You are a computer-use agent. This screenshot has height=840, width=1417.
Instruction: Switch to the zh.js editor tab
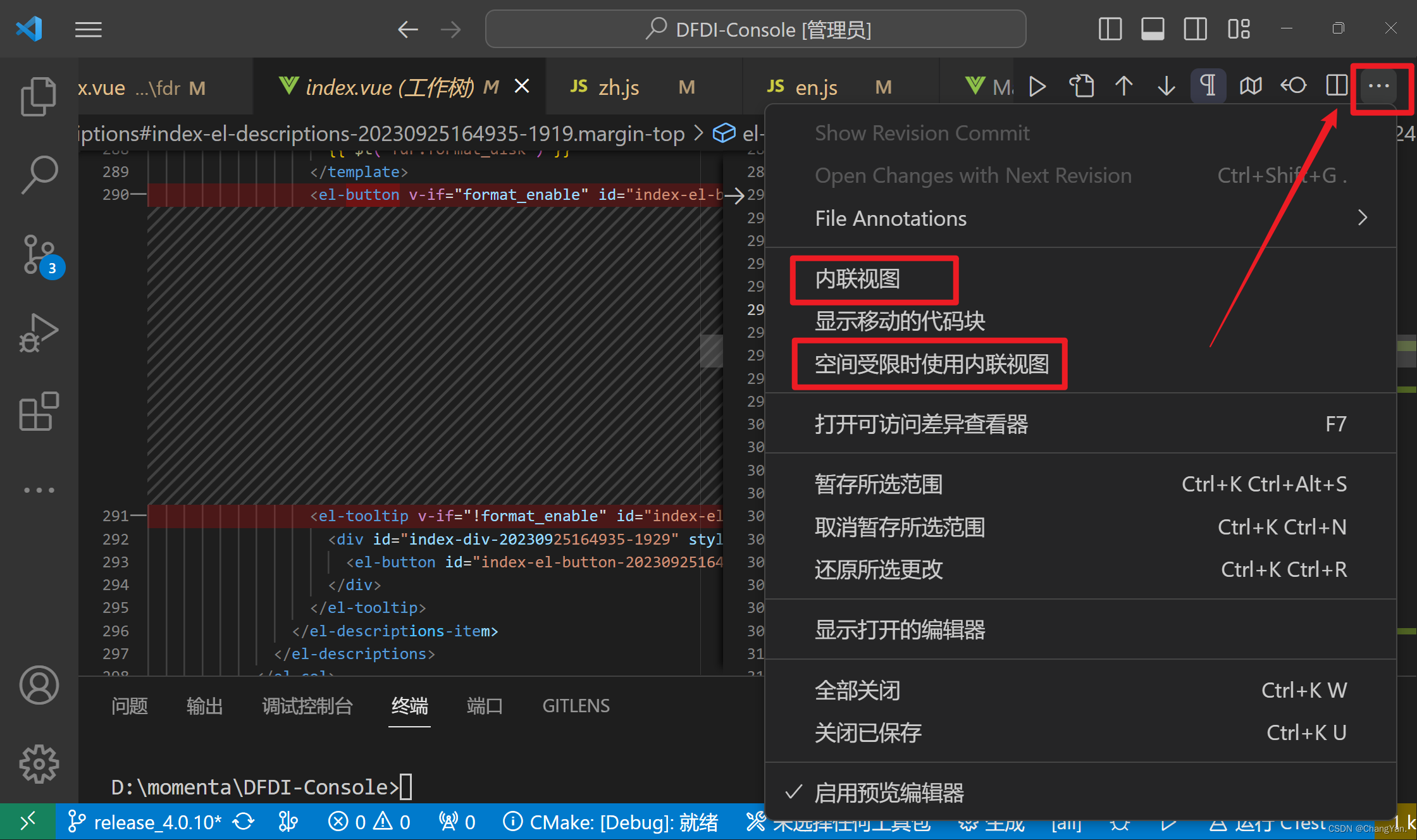[x=618, y=87]
